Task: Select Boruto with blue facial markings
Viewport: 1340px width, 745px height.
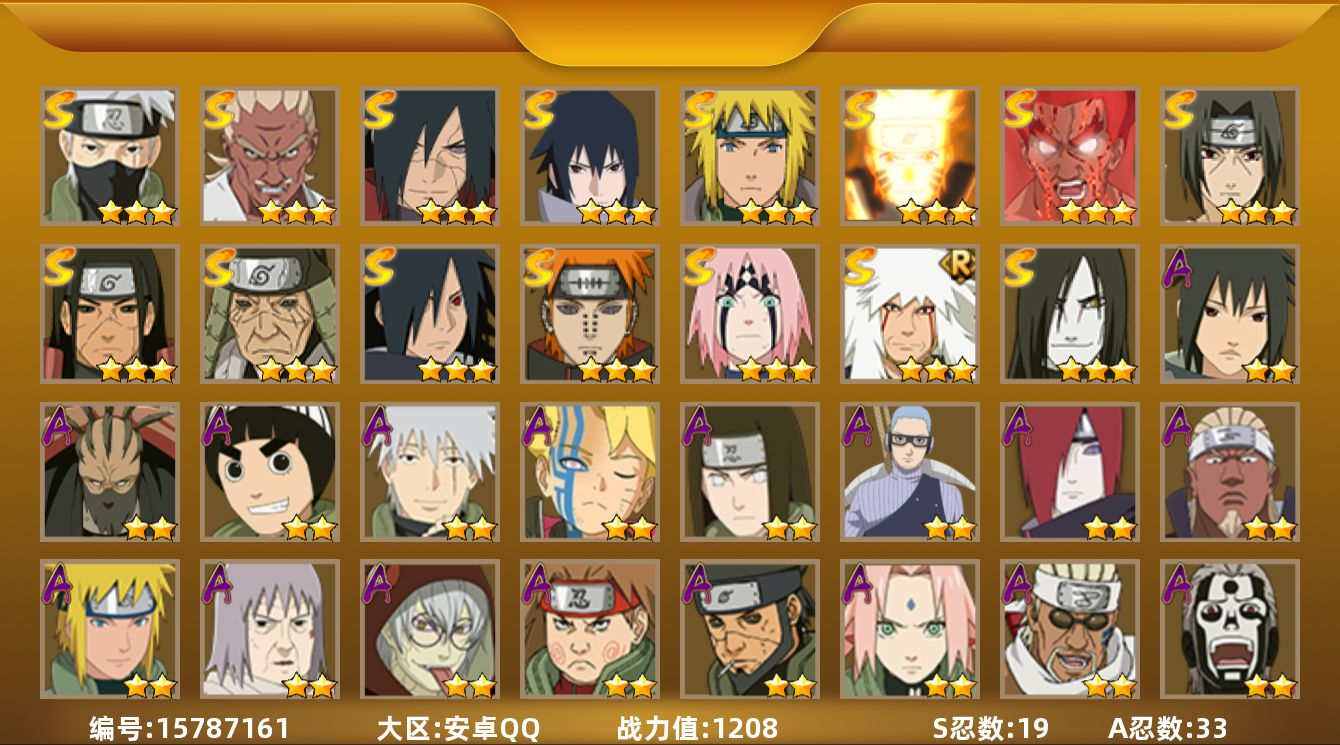Action: [589, 472]
